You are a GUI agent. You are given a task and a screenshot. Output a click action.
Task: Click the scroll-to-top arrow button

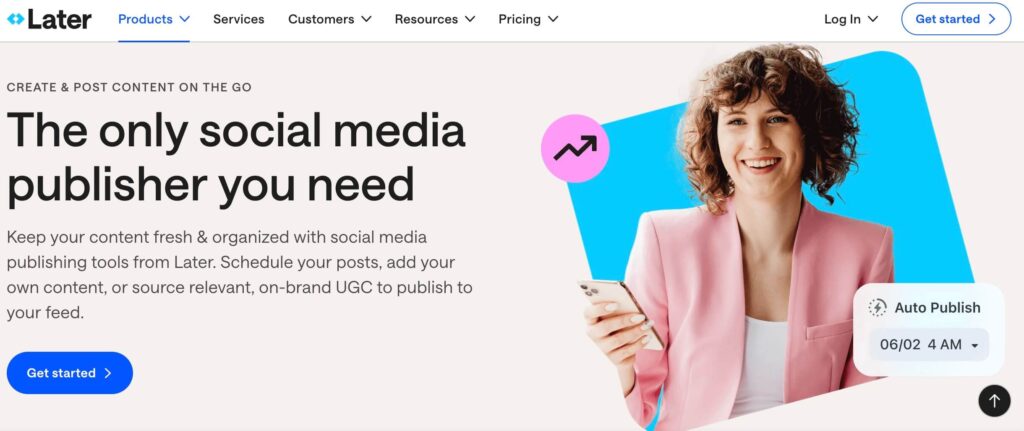point(994,400)
